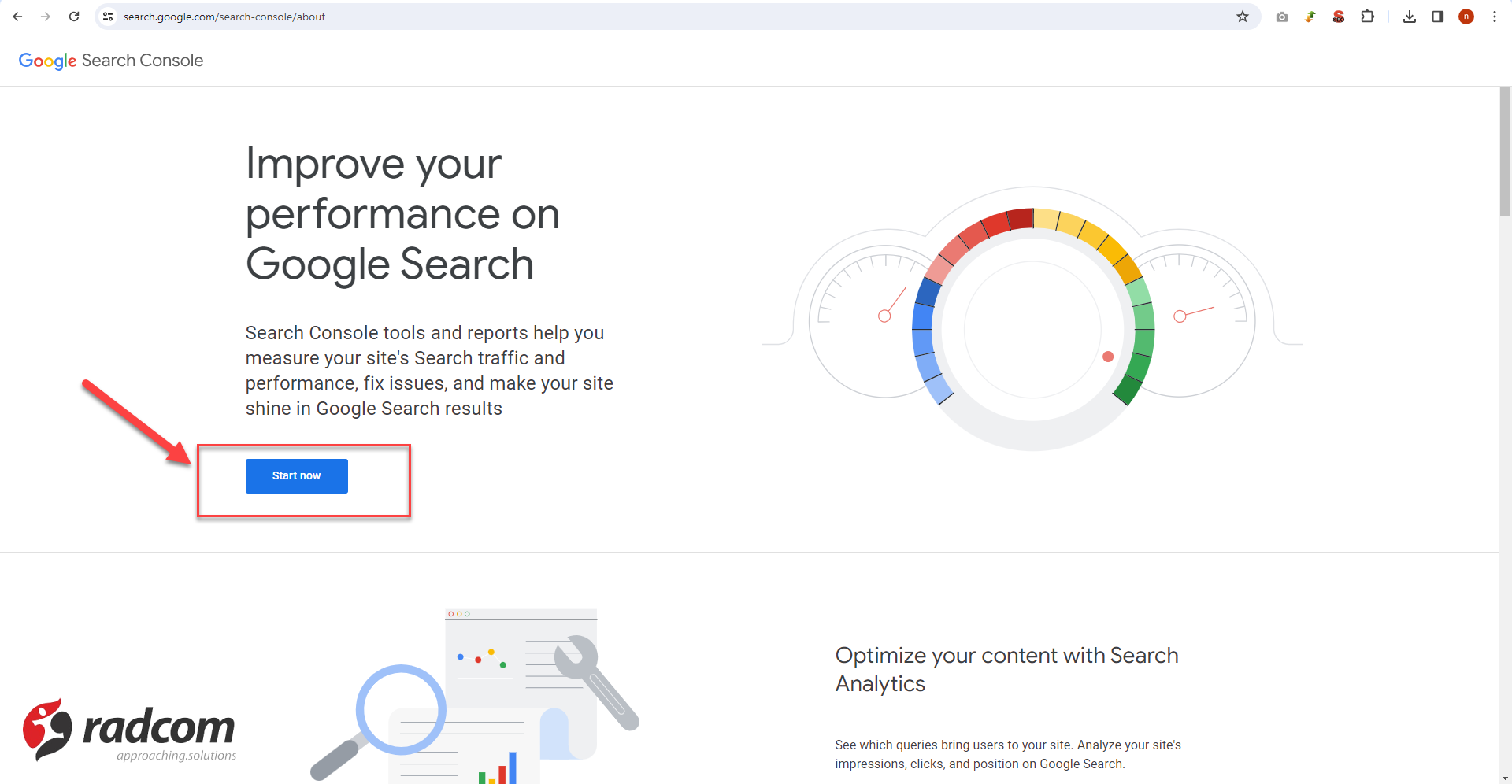
Task: Open the three-dot Chrome menu
Action: tap(1495, 16)
